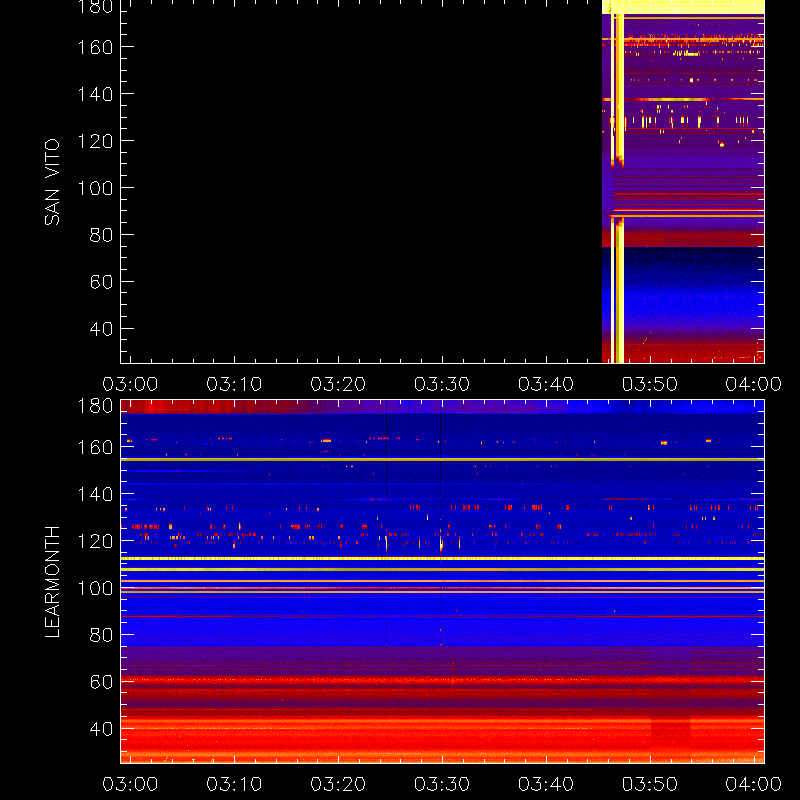Select the 40 tick label on San Vito plot
800x800 pixels.
(x=101, y=329)
